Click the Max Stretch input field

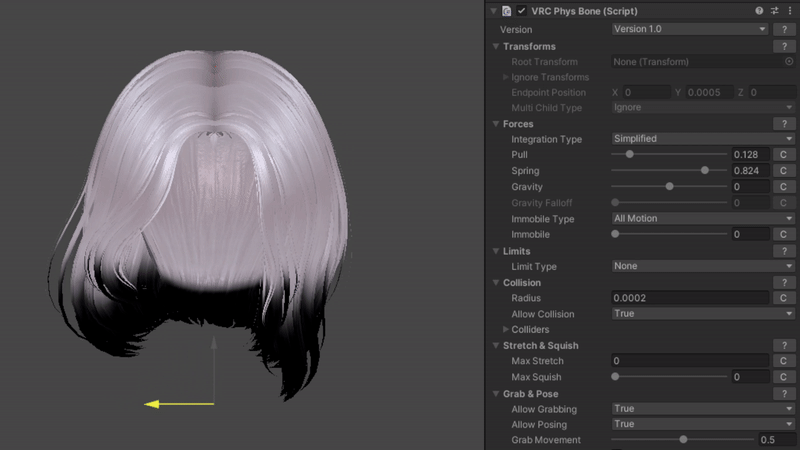pyautogui.click(x=690, y=361)
